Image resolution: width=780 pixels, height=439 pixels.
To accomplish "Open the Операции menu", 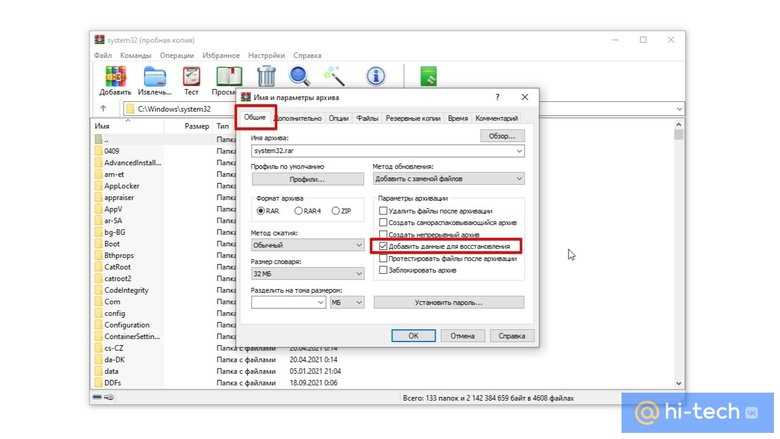I will [x=176, y=55].
